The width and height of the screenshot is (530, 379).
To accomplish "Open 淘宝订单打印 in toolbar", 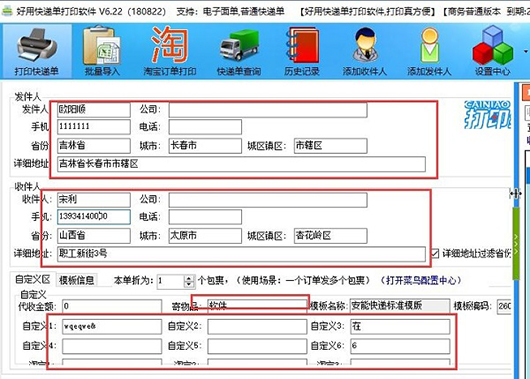I will [x=170, y=51].
